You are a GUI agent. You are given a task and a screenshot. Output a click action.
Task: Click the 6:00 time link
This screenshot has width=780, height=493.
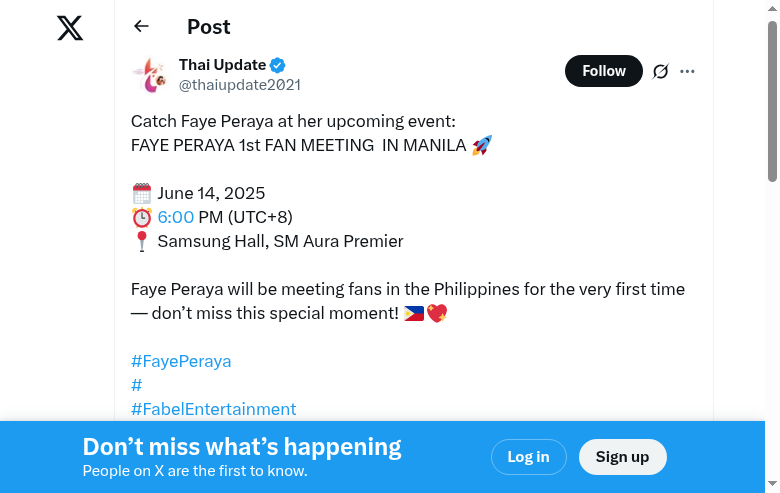176,217
